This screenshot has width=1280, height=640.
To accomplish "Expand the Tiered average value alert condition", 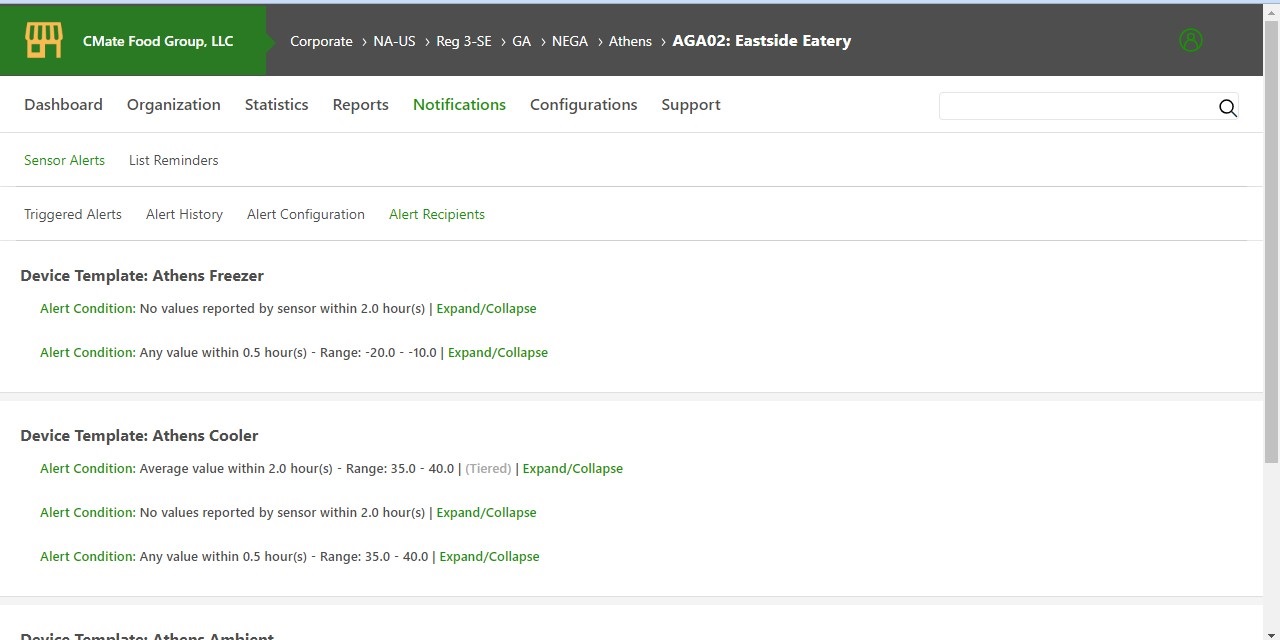I will pos(572,468).
